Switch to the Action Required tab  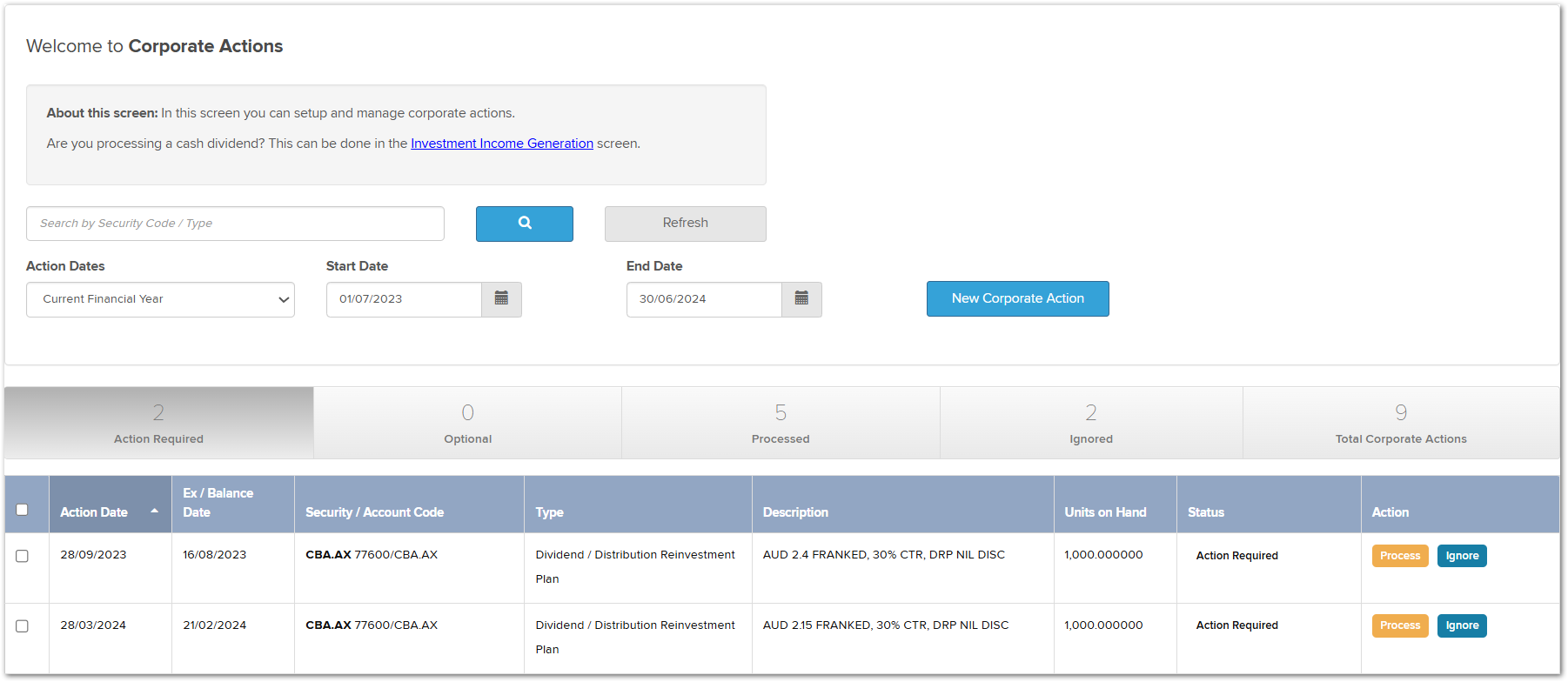tap(159, 423)
